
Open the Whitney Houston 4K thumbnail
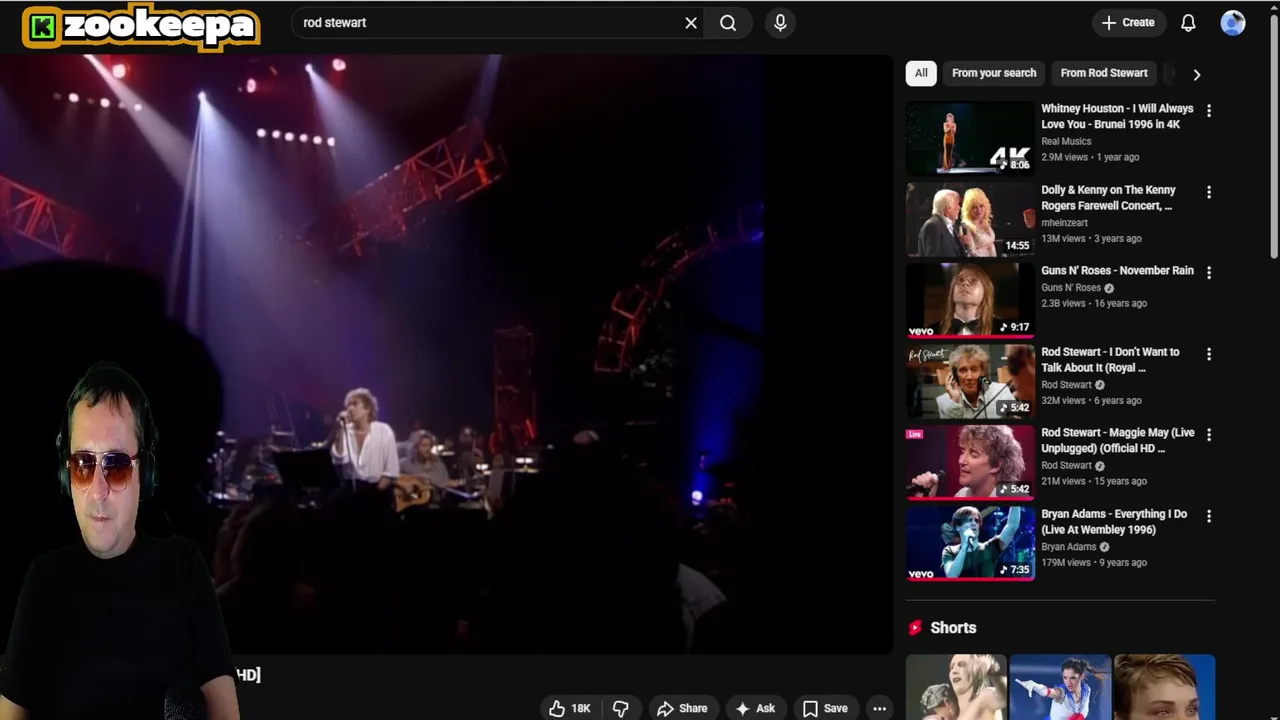pos(970,137)
